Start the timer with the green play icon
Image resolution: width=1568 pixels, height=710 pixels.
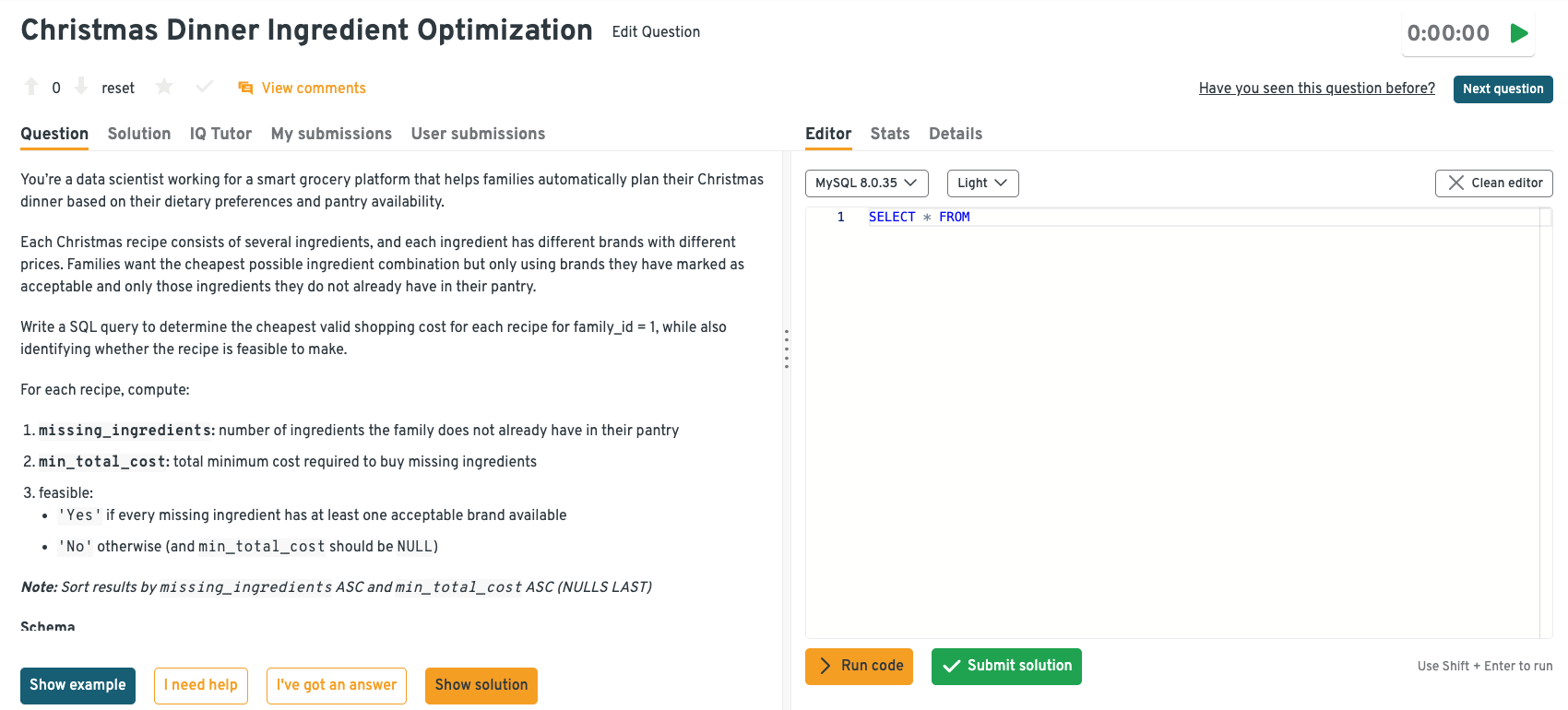pyautogui.click(x=1518, y=33)
